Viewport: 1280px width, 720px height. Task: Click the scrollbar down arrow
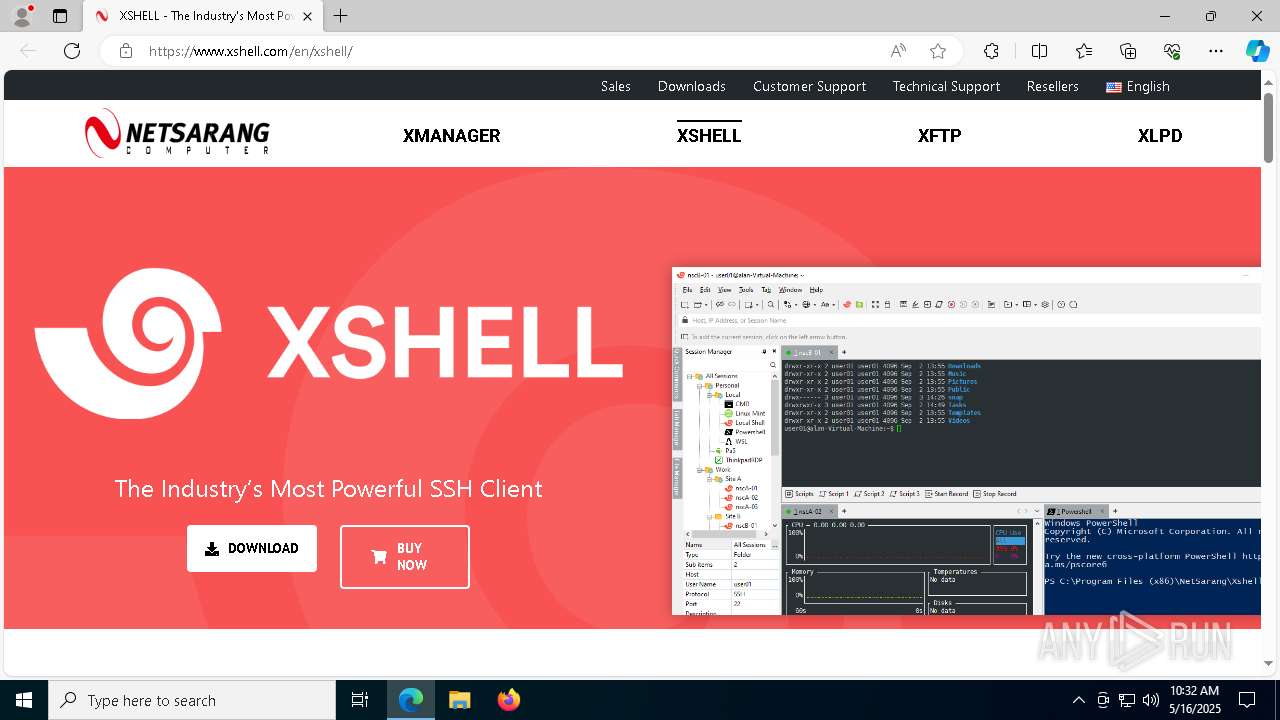[x=1268, y=663]
